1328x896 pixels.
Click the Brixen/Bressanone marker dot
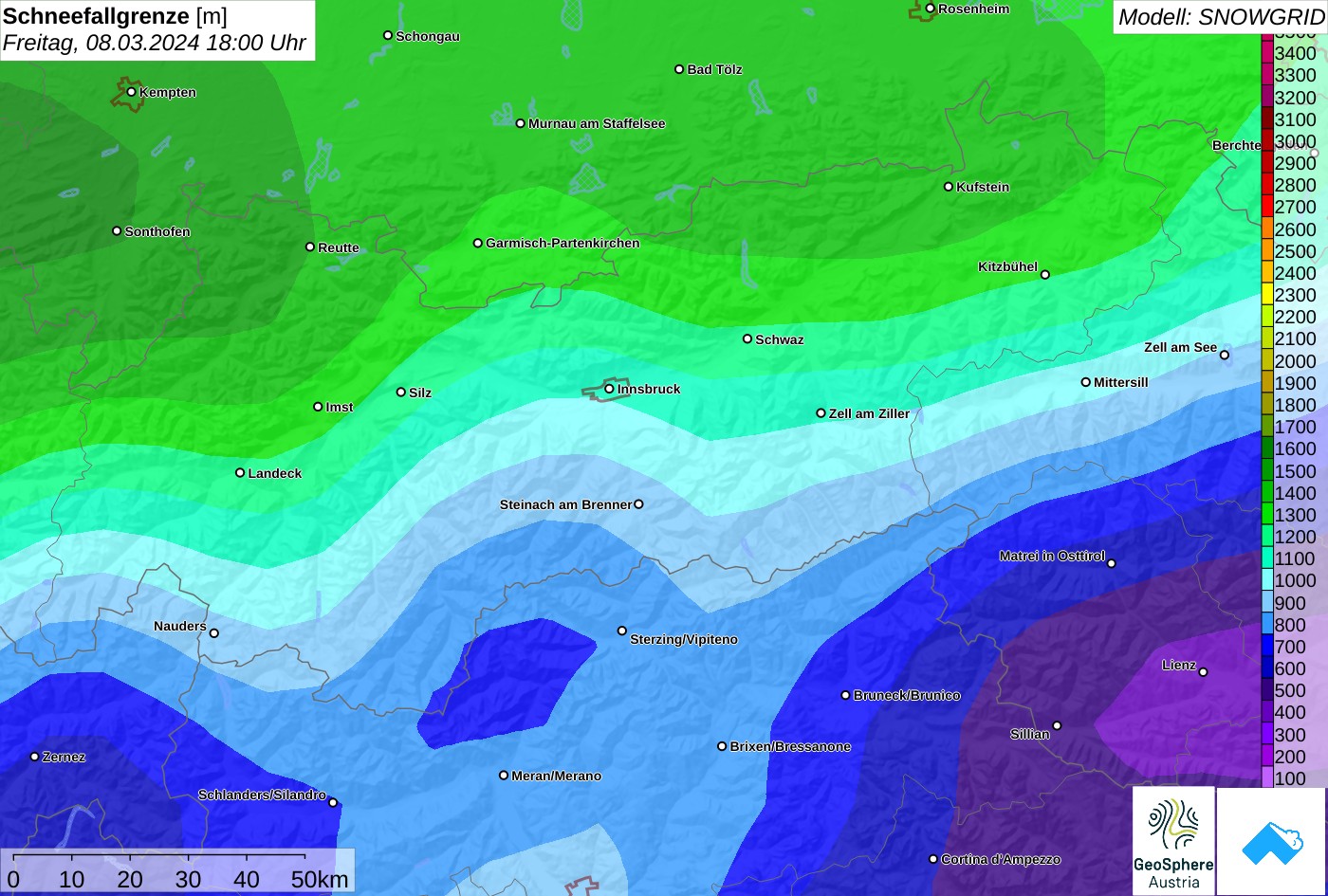point(722,746)
